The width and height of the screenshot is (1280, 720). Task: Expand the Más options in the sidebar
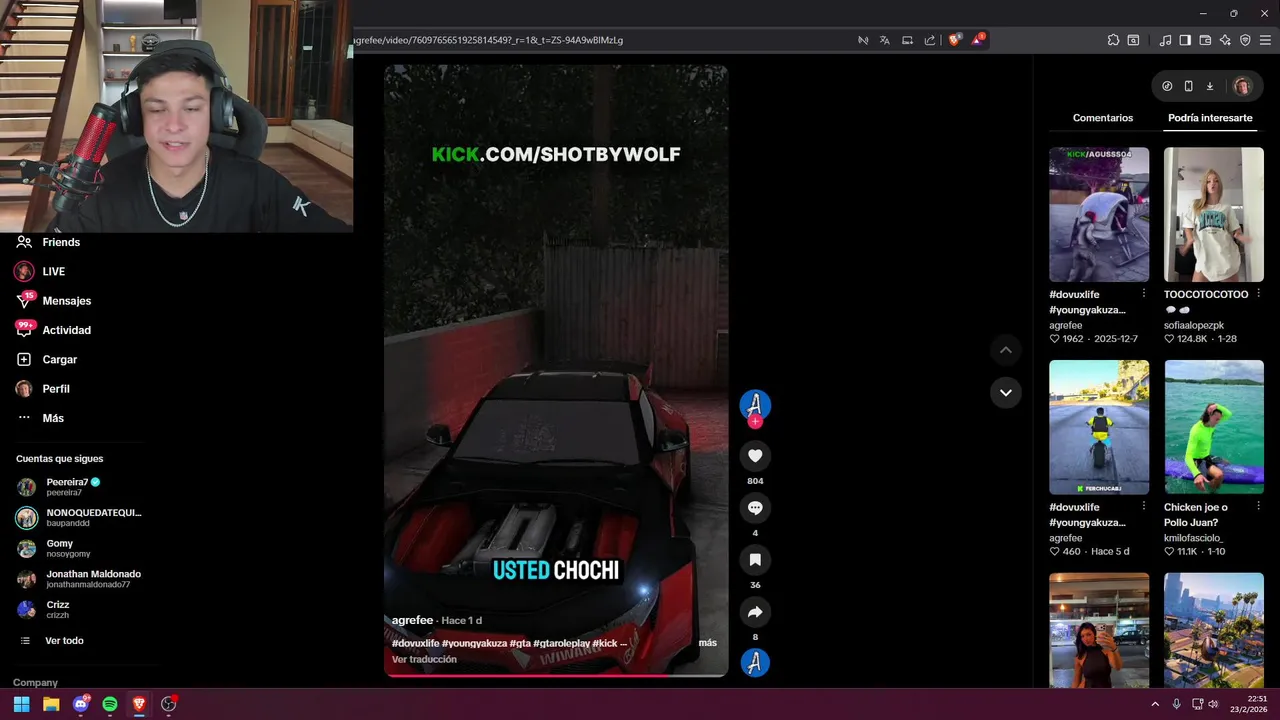[x=52, y=418]
